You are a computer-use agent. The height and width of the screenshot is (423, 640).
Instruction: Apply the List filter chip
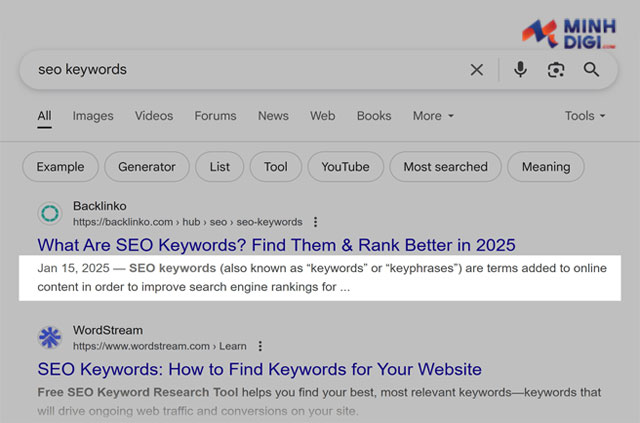point(220,167)
